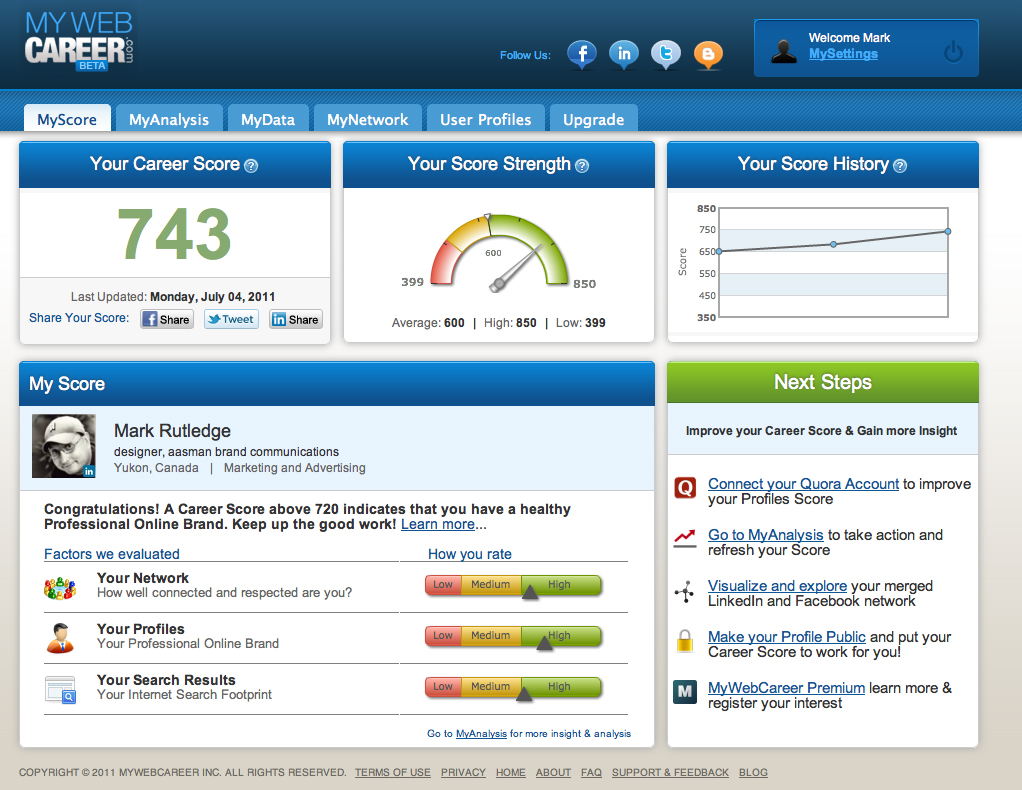Image resolution: width=1022 pixels, height=790 pixels.
Task: Click the network graph icon
Action: (x=684, y=592)
